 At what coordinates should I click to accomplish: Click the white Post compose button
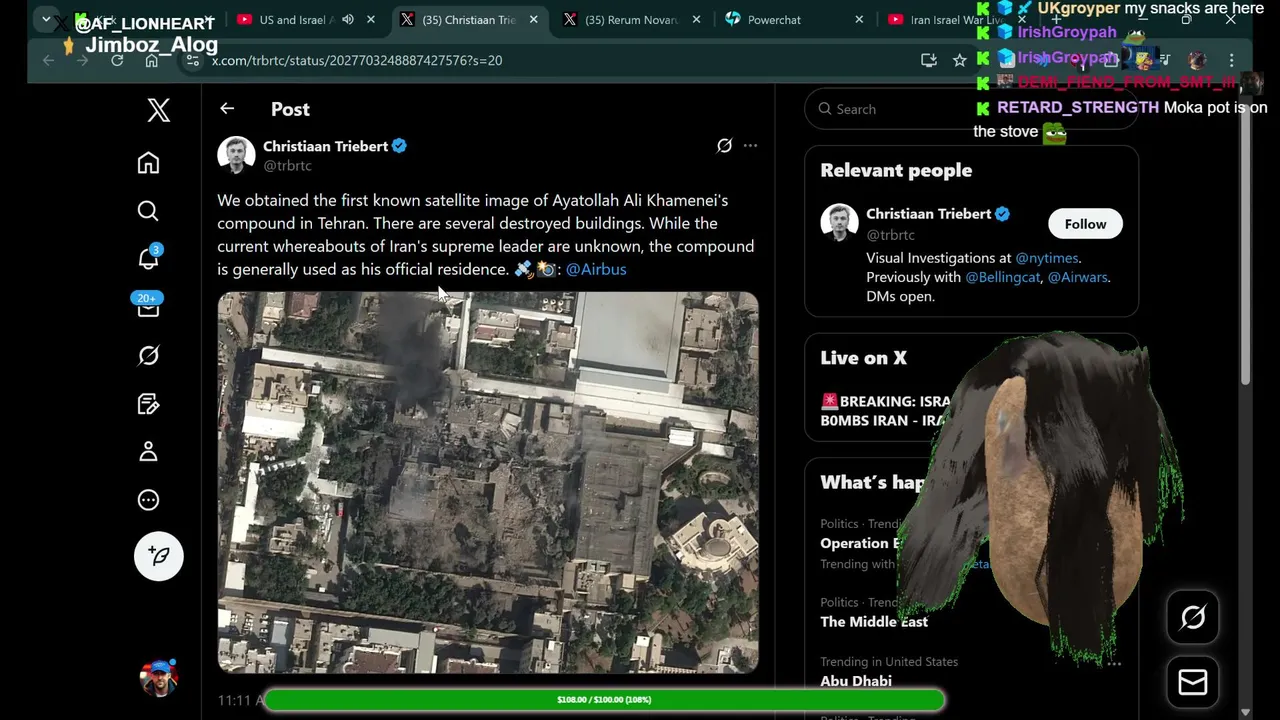pos(159,556)
